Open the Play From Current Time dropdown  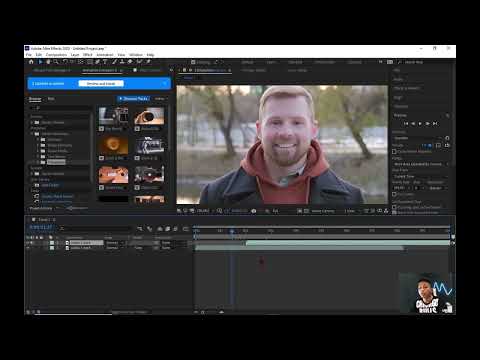(x=420, y=176)
